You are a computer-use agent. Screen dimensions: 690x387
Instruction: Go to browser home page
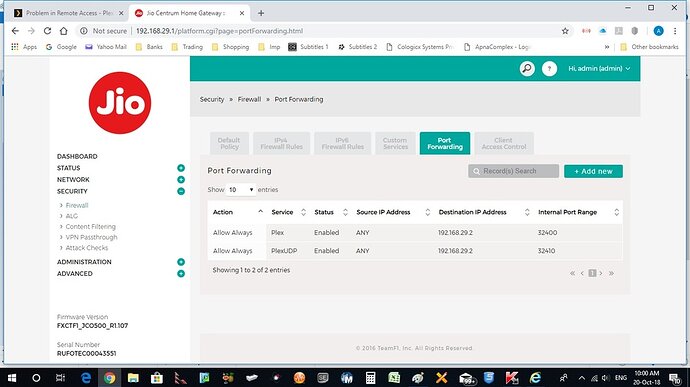(64, 31)
